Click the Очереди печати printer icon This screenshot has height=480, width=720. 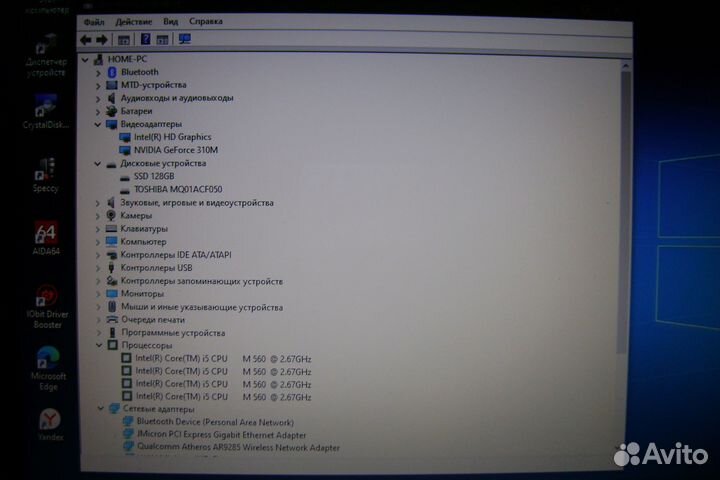(x=112, y=319)
